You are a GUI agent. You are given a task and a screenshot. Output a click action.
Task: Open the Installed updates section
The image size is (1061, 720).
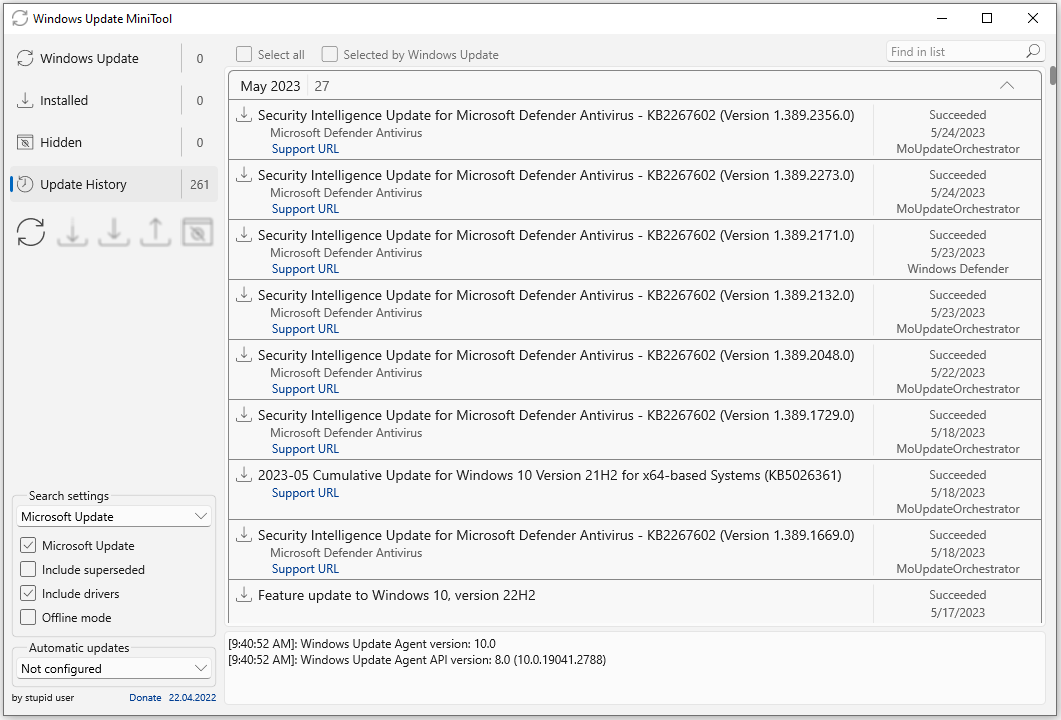pyautogui.click(x=114, y=100)
